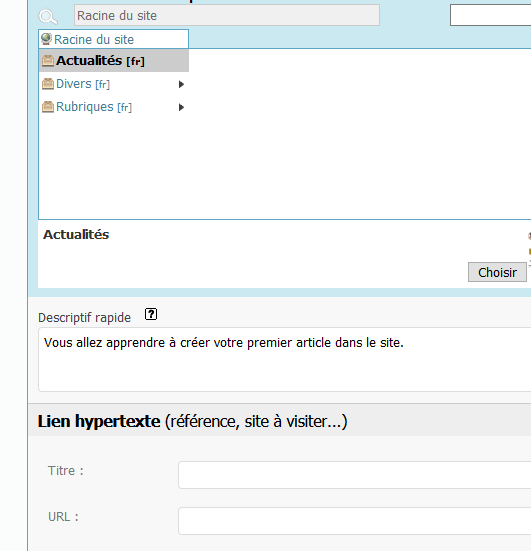This screenshot has height=551, width=531.
Task: Click the folder icon next to Divers
Action: 48,84
